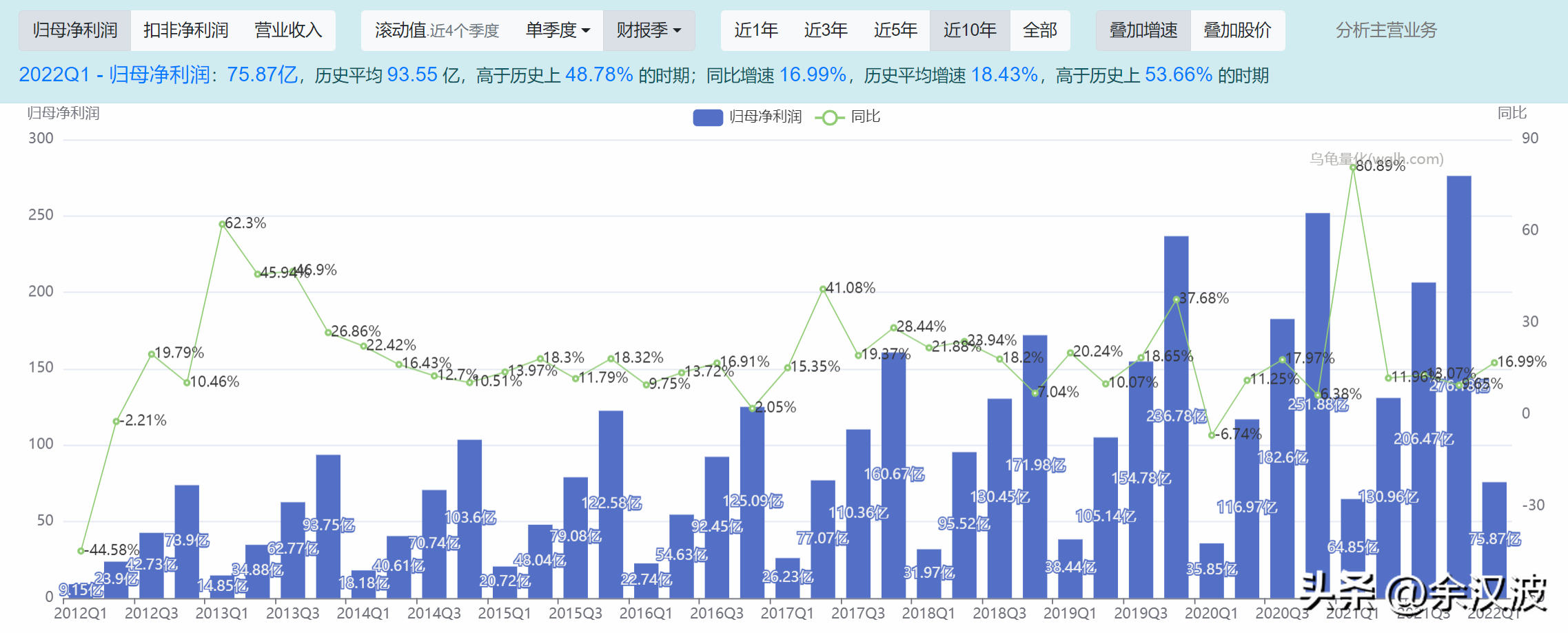Viewport: 1568px width, 633px height.
Task: Toggle the 叠加增速 overlay
Action: click(x=1143, y=30)
